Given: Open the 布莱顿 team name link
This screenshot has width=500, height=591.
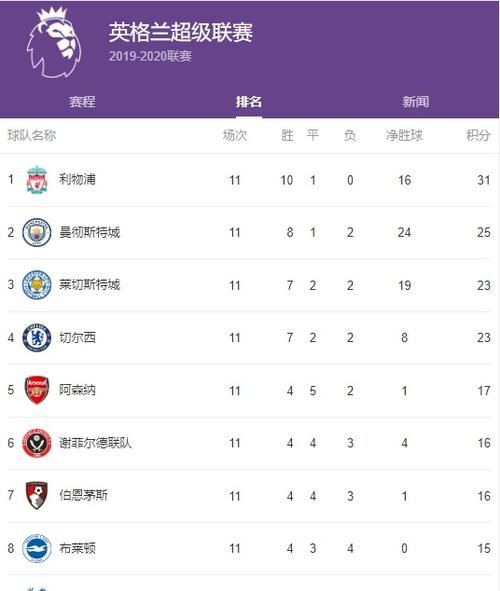Looking at the screenshot, I should [77, 548].
